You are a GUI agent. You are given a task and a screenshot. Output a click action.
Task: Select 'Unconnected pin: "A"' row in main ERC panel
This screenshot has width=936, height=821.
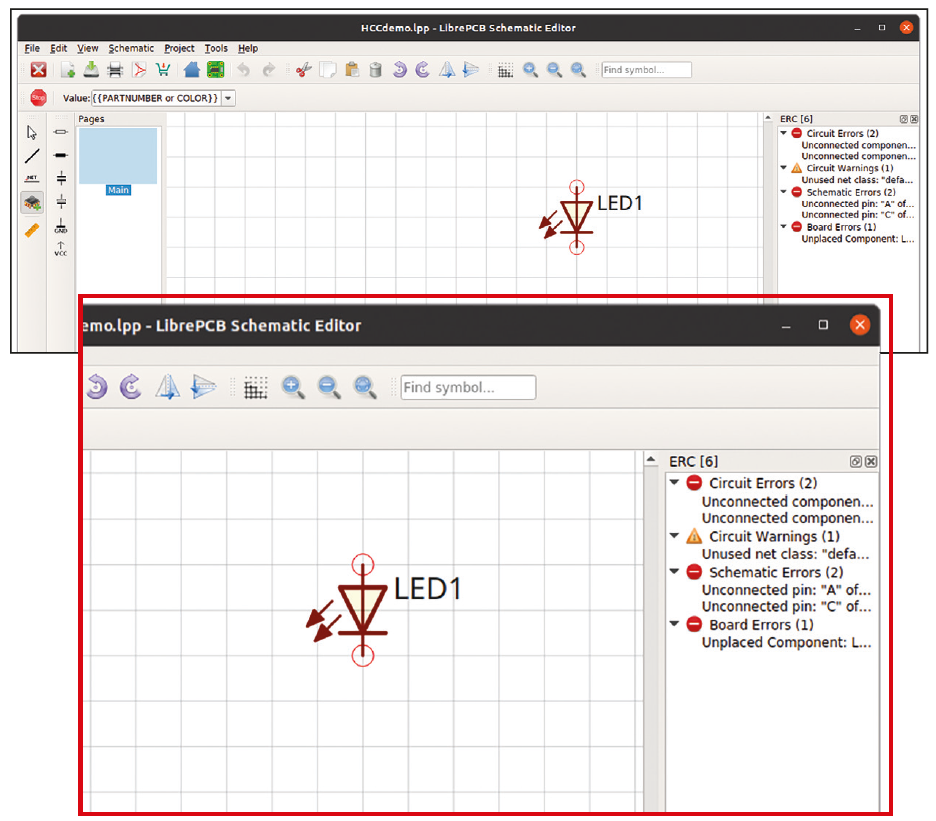click(x=857, y=204)
